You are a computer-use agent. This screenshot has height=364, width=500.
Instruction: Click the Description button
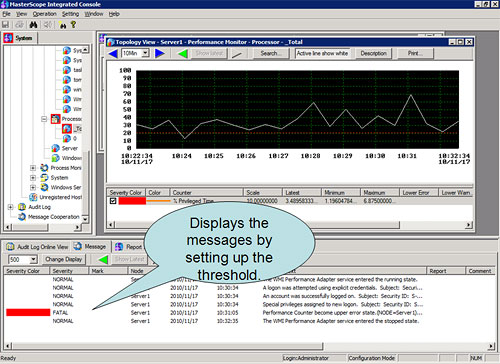point(373,53)
